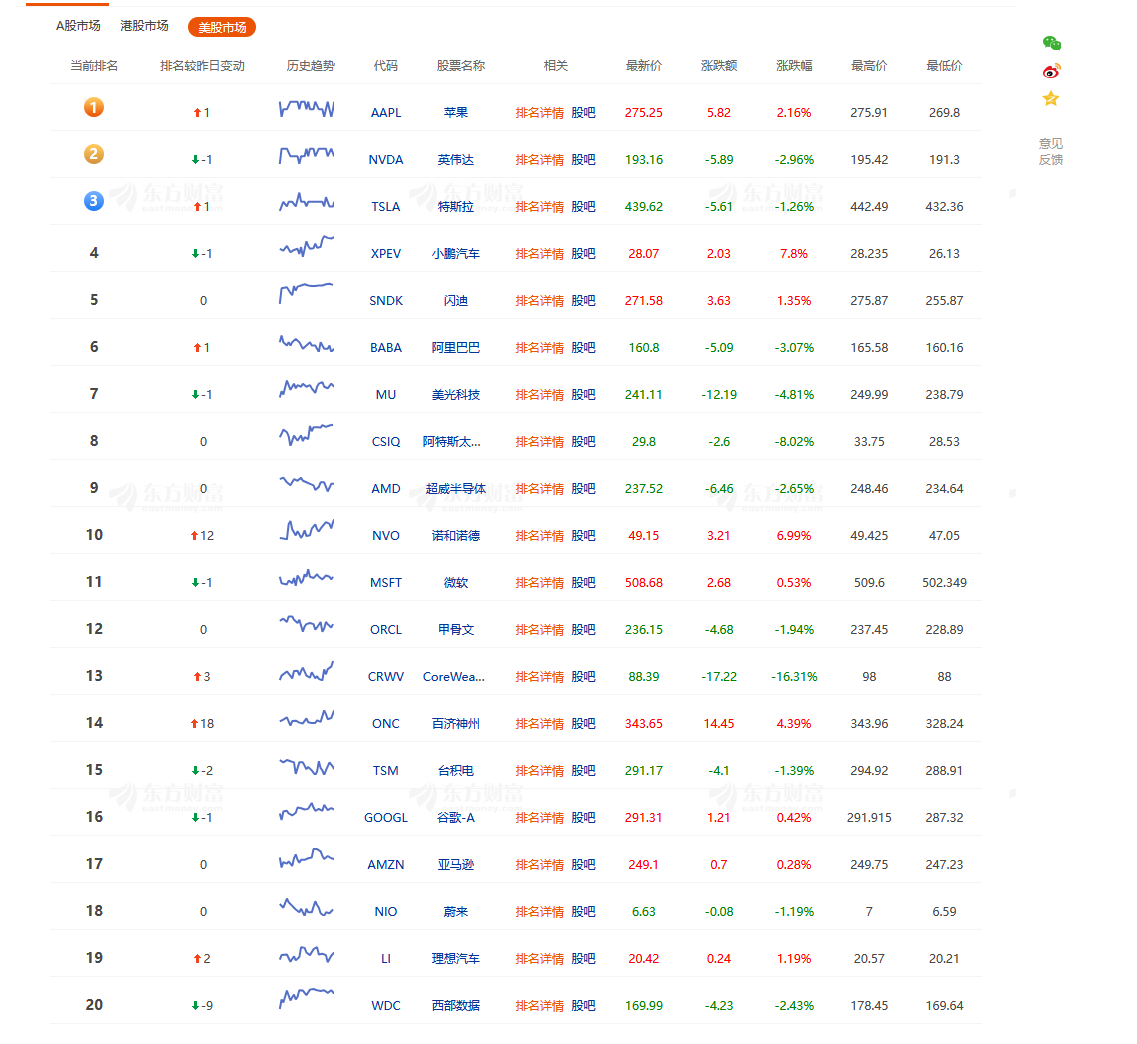Click the 特斯拉 stock name
This screenshot has height=1044, width=1137.
456,207
